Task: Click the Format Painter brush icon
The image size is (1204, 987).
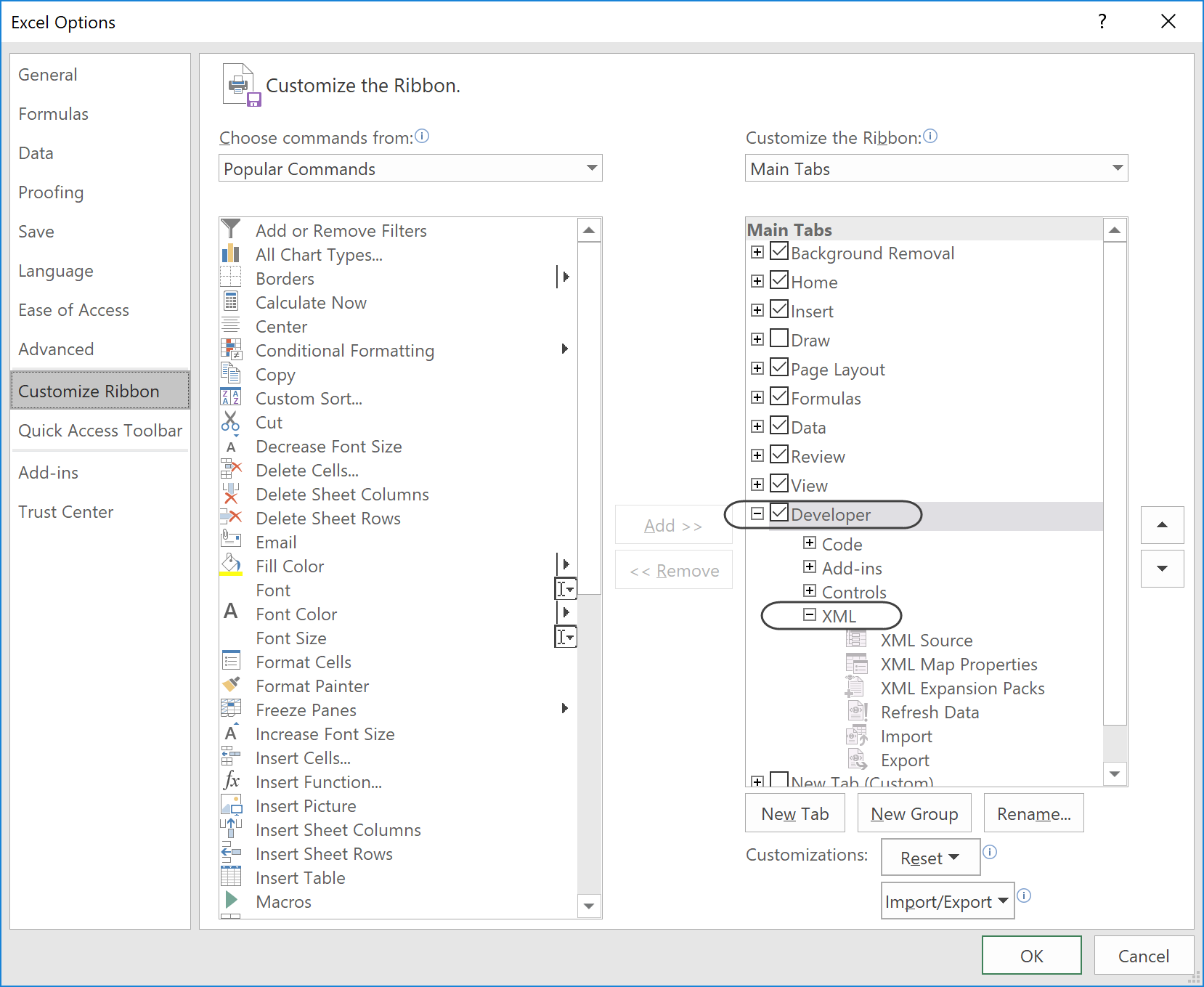Action: (230, 685)
